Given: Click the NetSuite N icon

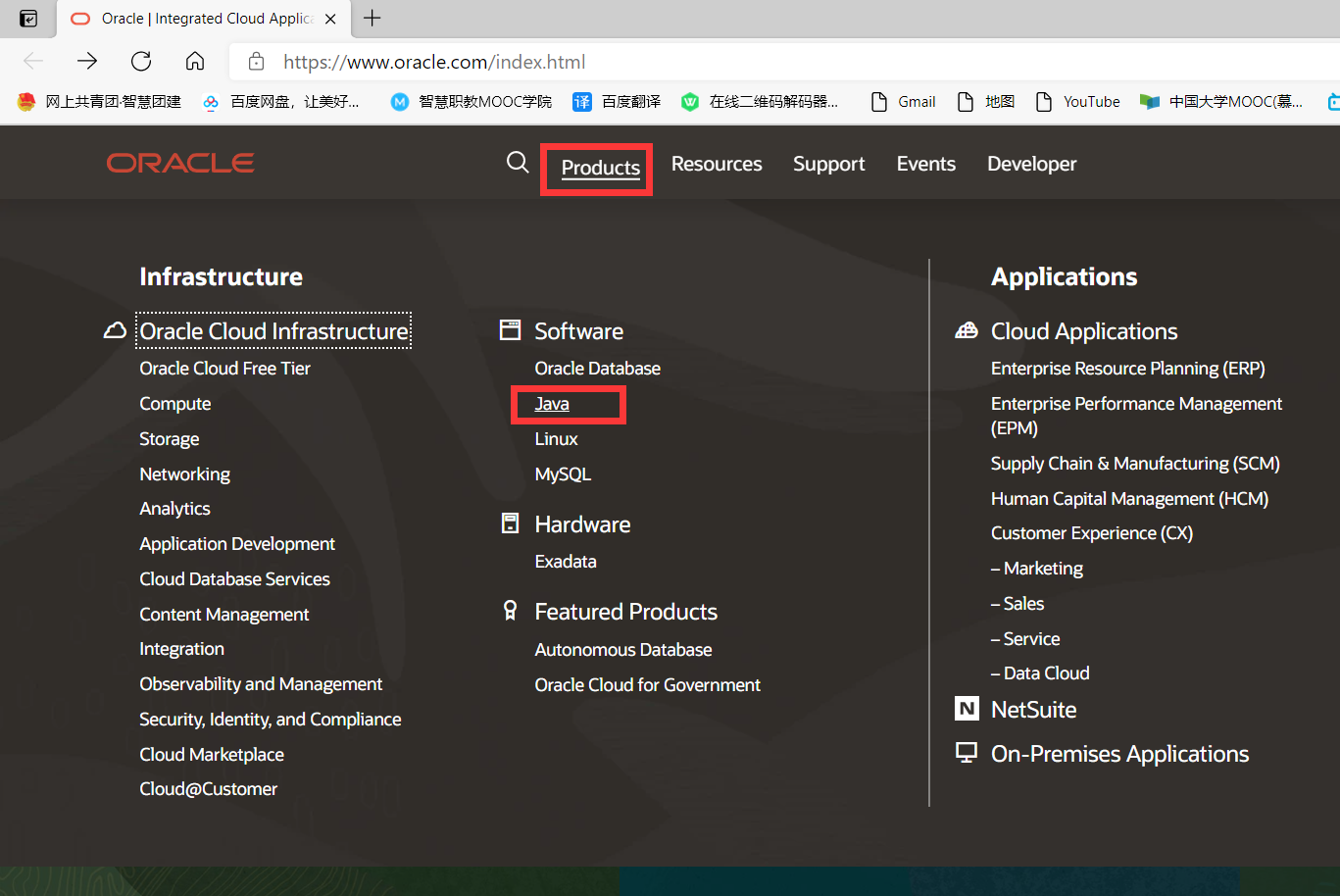Looking at the screenshot, I should pos(967,709).
